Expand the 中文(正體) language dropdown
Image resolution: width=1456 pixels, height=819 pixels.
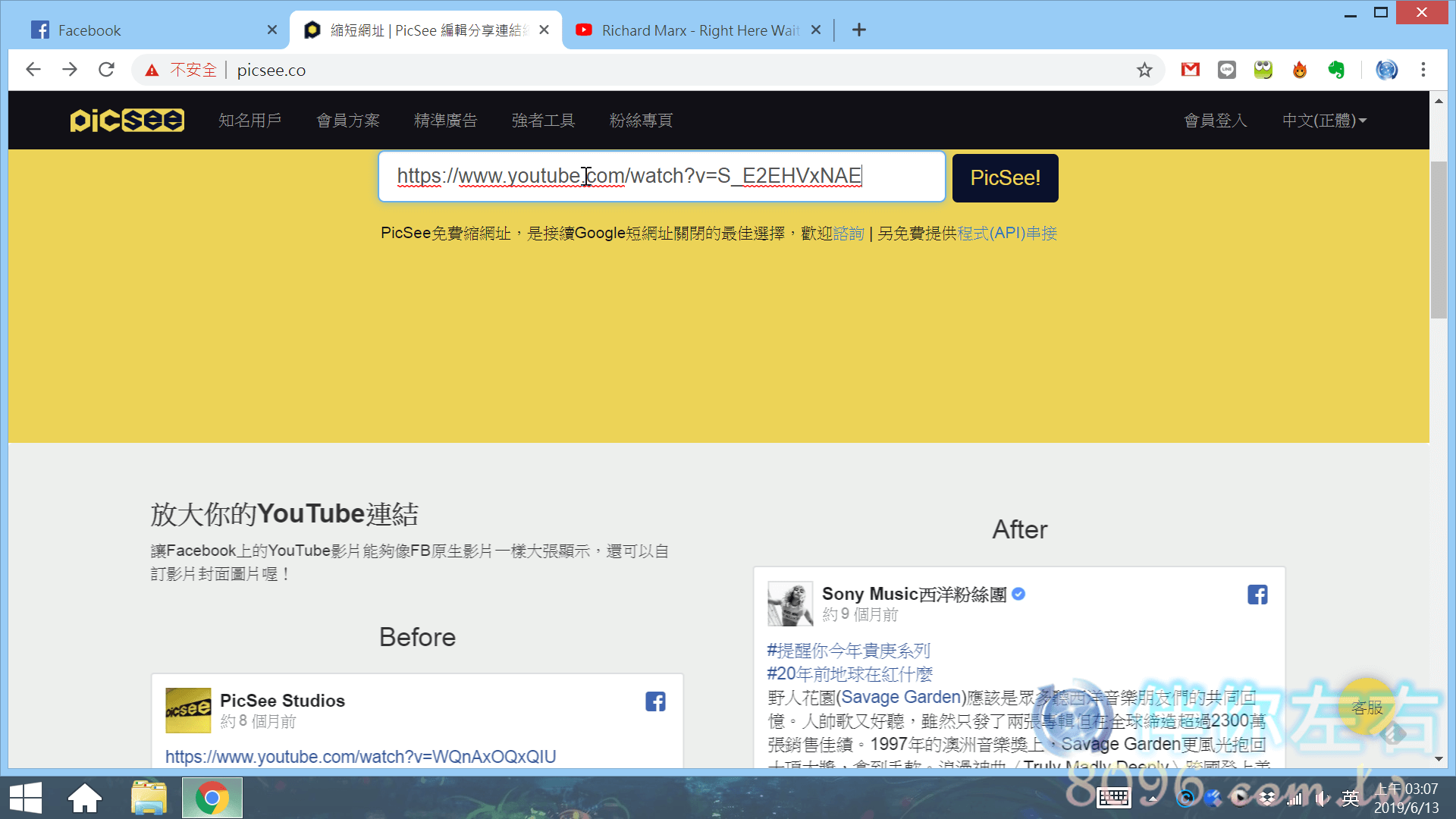point(1324,121)
